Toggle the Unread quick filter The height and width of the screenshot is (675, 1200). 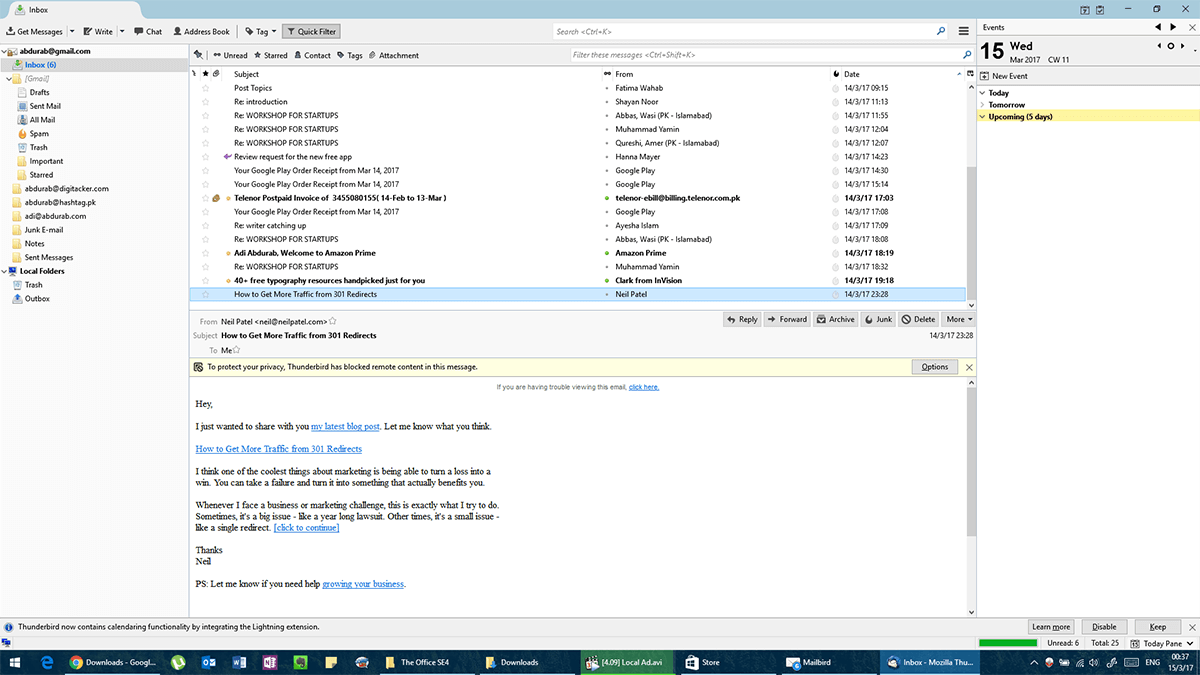click(x=229, y=55)
